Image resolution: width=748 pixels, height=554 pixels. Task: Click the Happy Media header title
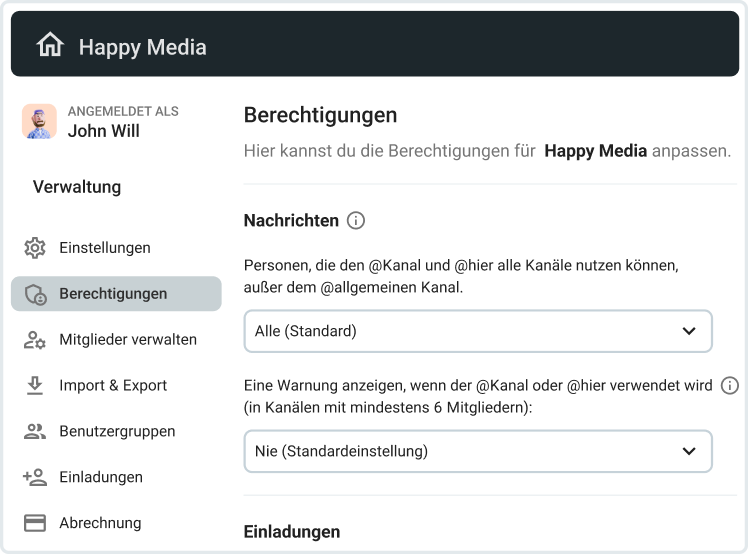pyautogui.click(x=143, y=47)
